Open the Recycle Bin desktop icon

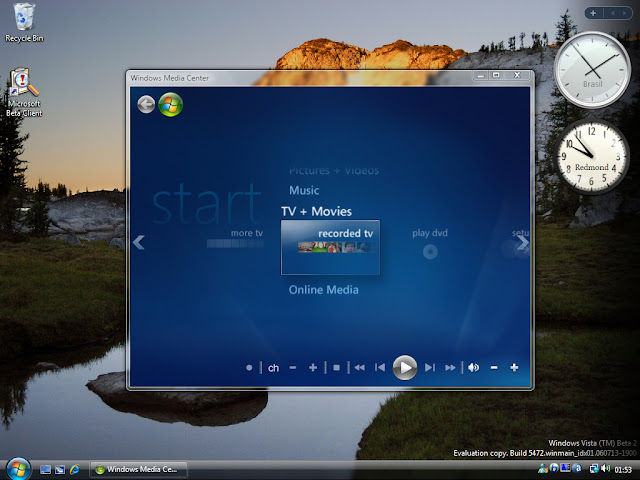(x=24, y=23)
